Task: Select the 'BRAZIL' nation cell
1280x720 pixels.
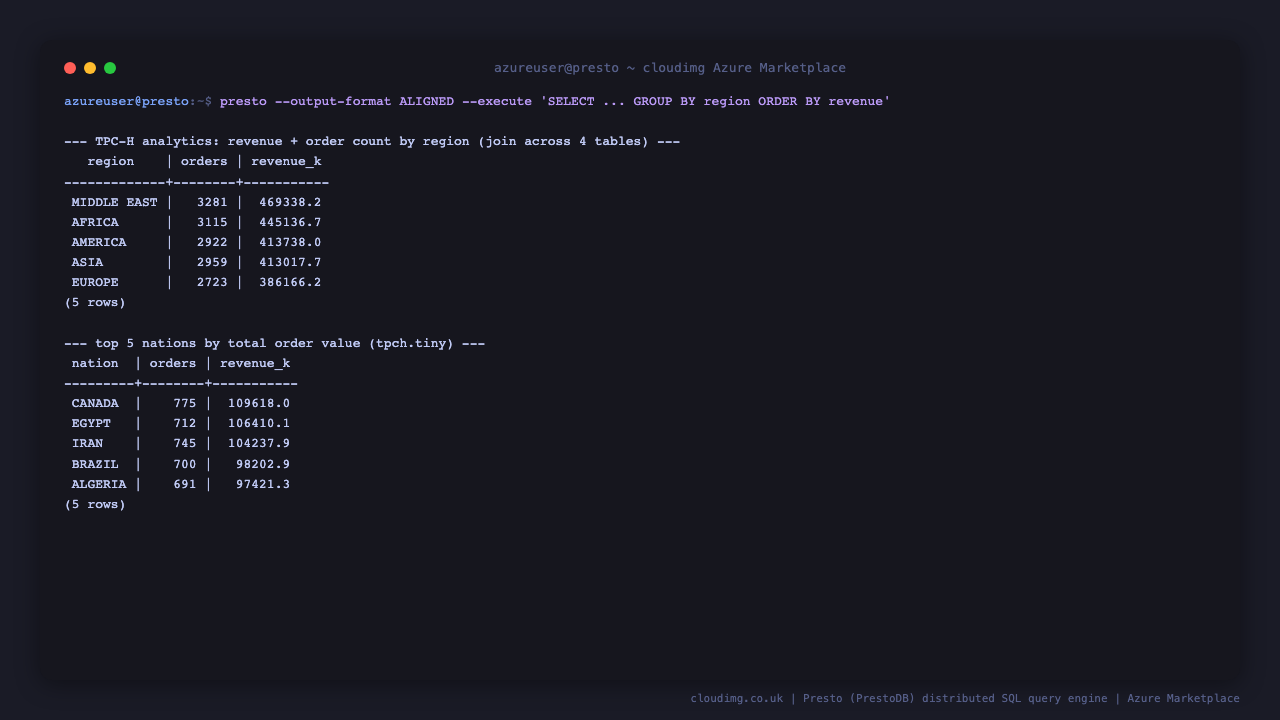Action: (x=95, y=464)
